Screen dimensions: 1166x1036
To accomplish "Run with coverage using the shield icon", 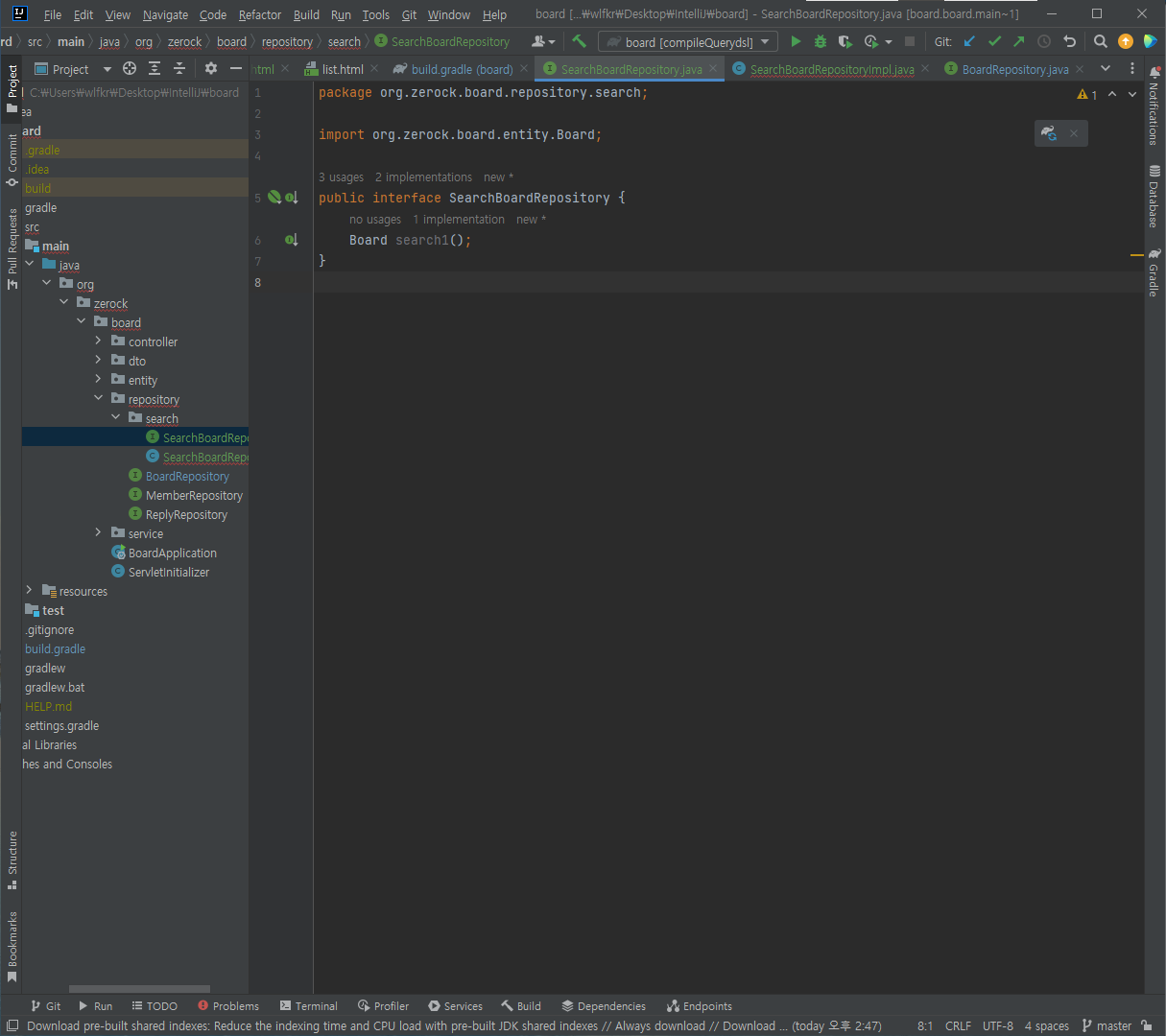I will [x=845, y=41].
